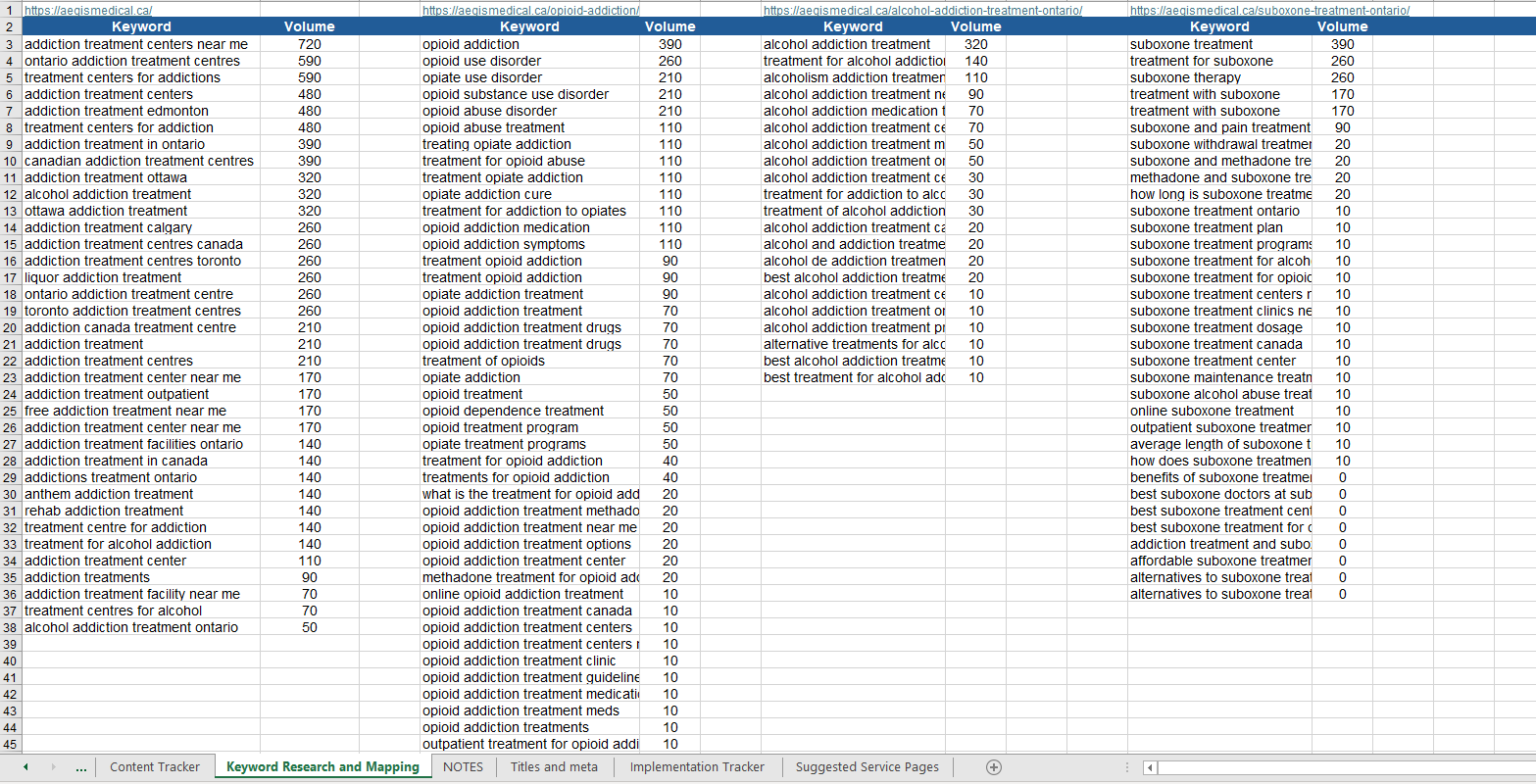Select cell 'treatment of opioids'

tap(529, 361)
